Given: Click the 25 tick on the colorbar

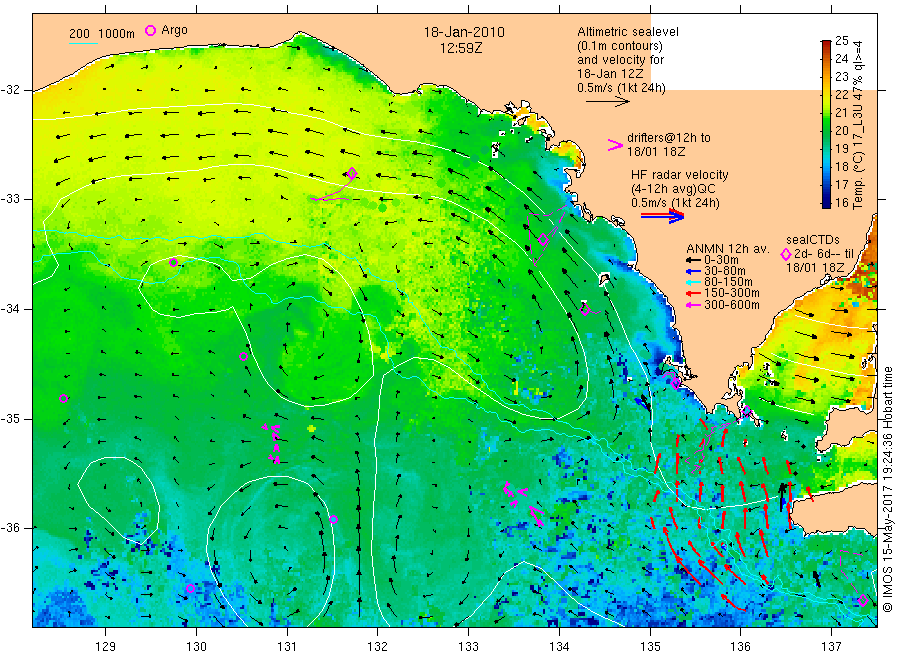Looking at the screenshot, I should pyautogui.click(x=841, y=41).
